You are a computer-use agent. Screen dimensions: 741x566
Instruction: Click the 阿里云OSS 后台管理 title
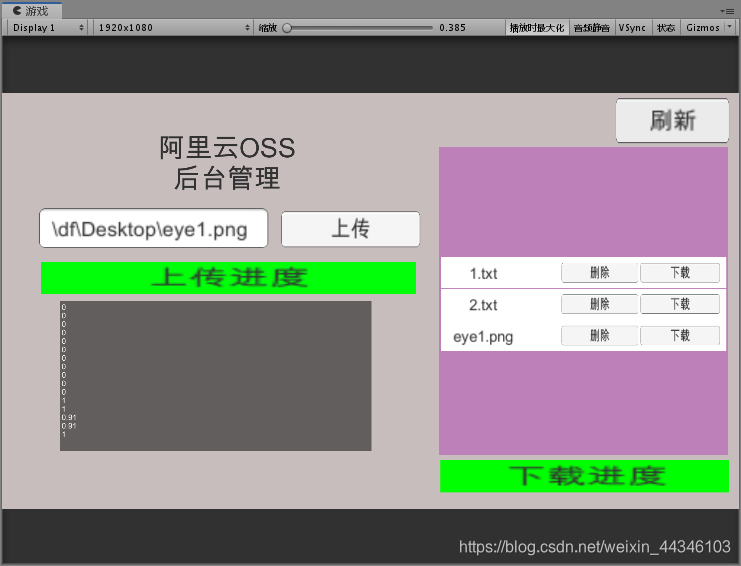coord(227,163)
